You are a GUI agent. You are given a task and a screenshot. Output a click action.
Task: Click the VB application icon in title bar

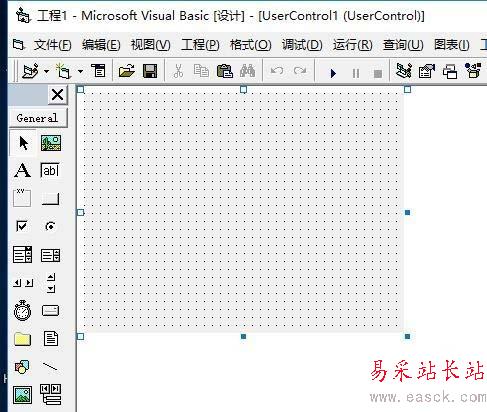23,16
